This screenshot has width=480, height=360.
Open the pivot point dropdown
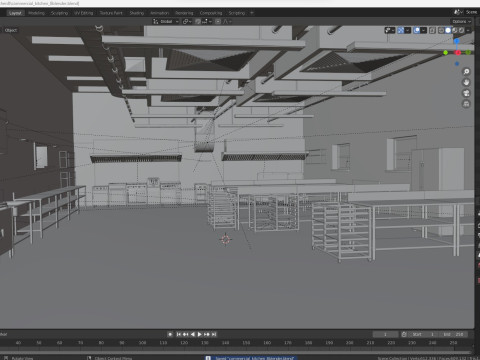coord(187,22)
